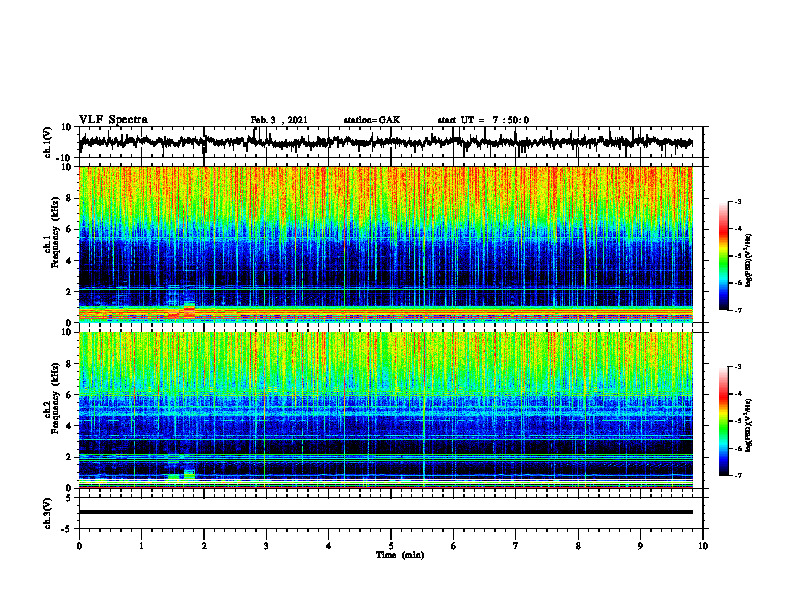The image size is (792, 612).
Task: Pick the ch.1 spectrogram color scale bar
Action: click(724, 256)
